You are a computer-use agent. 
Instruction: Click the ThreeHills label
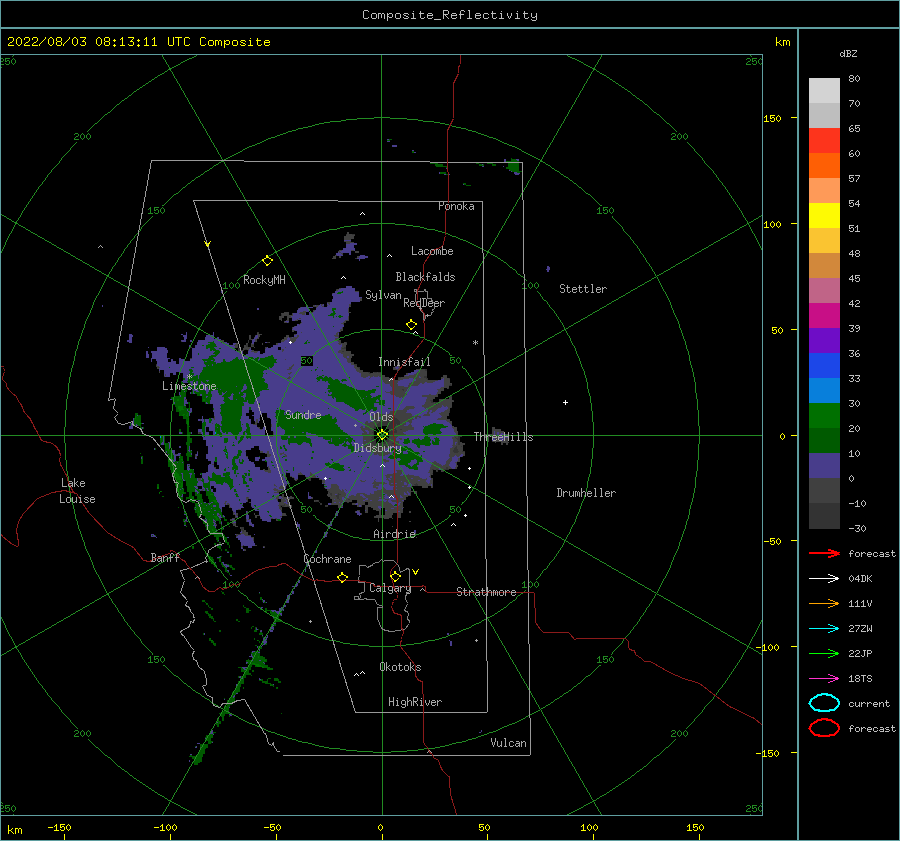point(503,437)
